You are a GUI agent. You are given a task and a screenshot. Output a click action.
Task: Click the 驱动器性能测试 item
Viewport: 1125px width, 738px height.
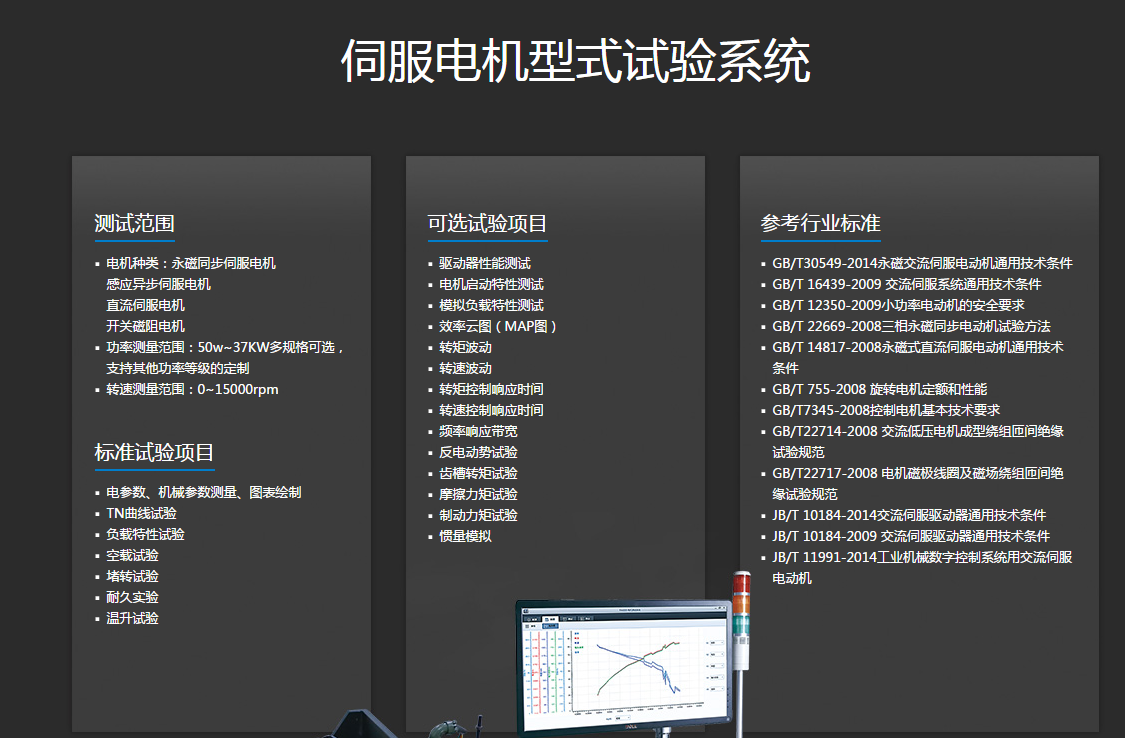(485, 263)
